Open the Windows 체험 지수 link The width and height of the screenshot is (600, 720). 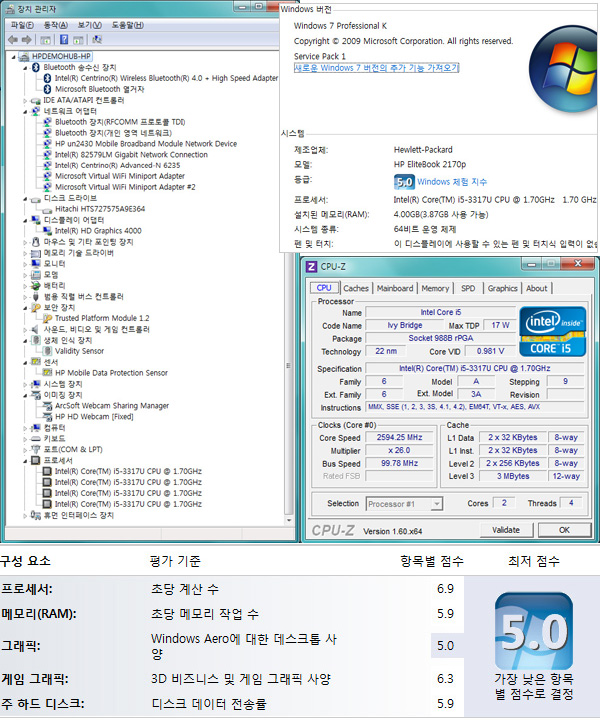452,182
